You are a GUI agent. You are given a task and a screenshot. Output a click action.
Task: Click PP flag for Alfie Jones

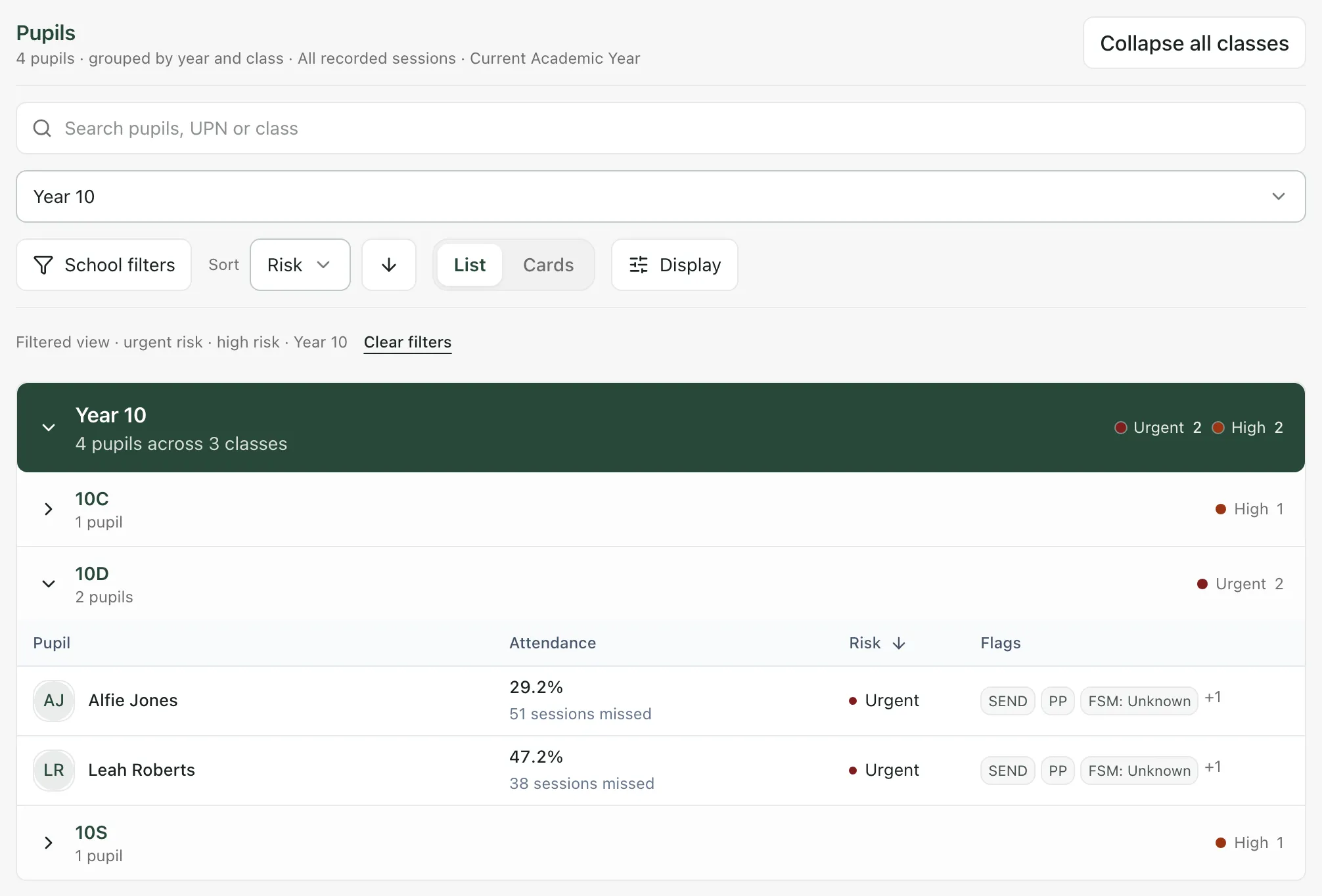pyautogui.click(x=1058, y=702)
